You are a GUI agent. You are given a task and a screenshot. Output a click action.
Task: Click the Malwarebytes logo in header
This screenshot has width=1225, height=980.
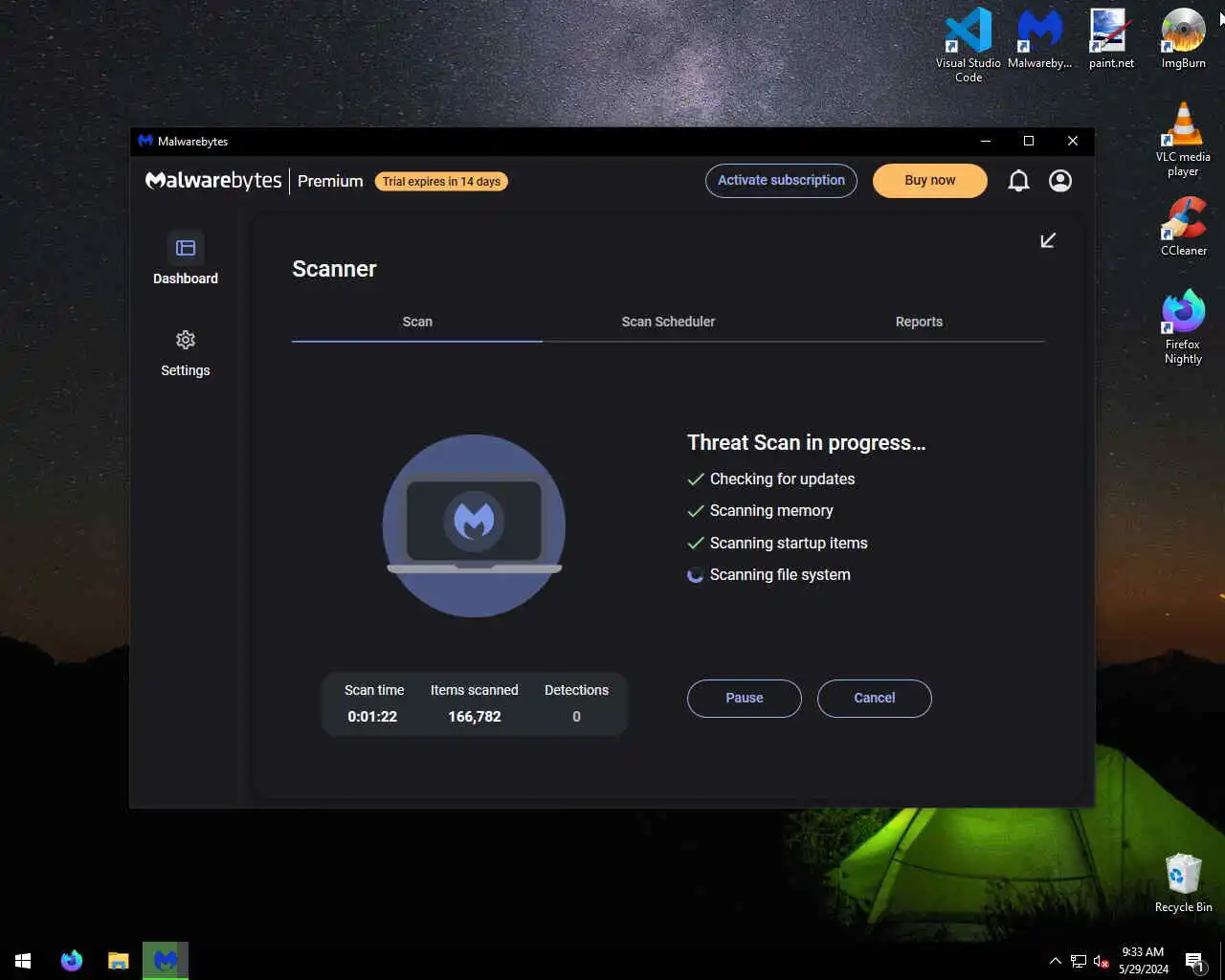[x=213, y=181]
